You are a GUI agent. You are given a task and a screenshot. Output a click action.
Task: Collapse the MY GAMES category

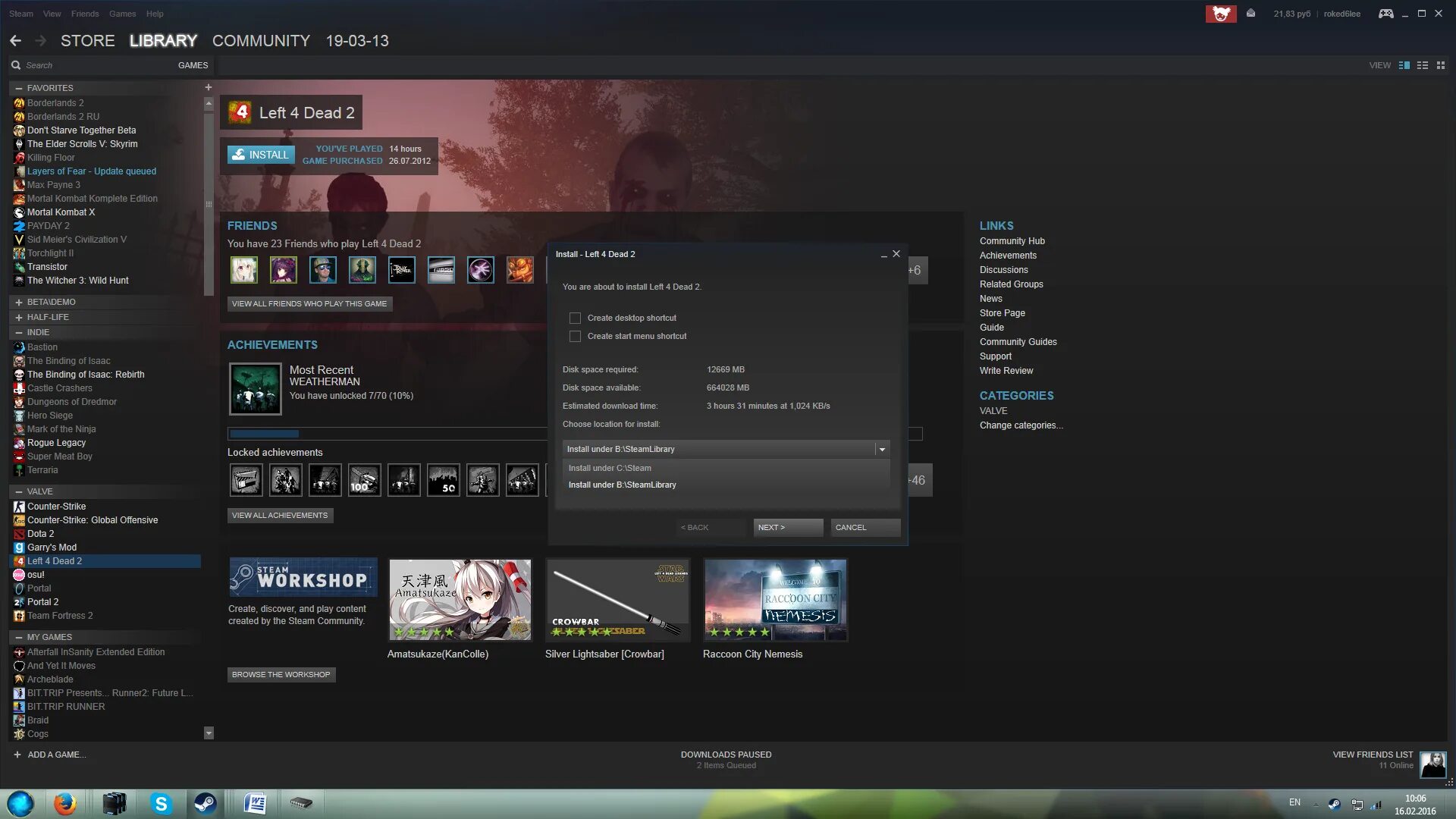[x=19, y=638]
